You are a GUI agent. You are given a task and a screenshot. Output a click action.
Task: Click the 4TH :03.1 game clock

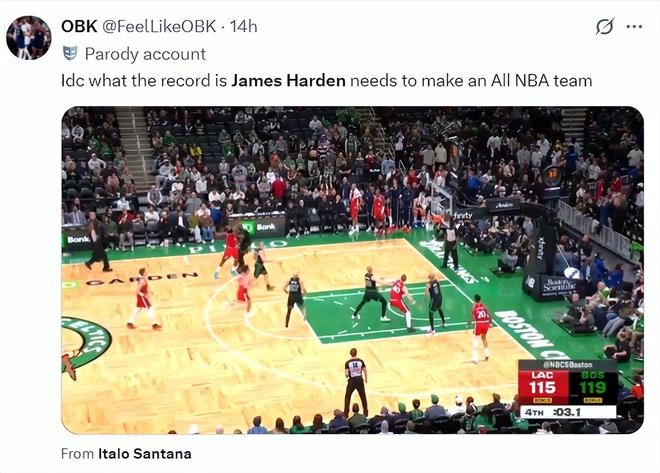568,412
